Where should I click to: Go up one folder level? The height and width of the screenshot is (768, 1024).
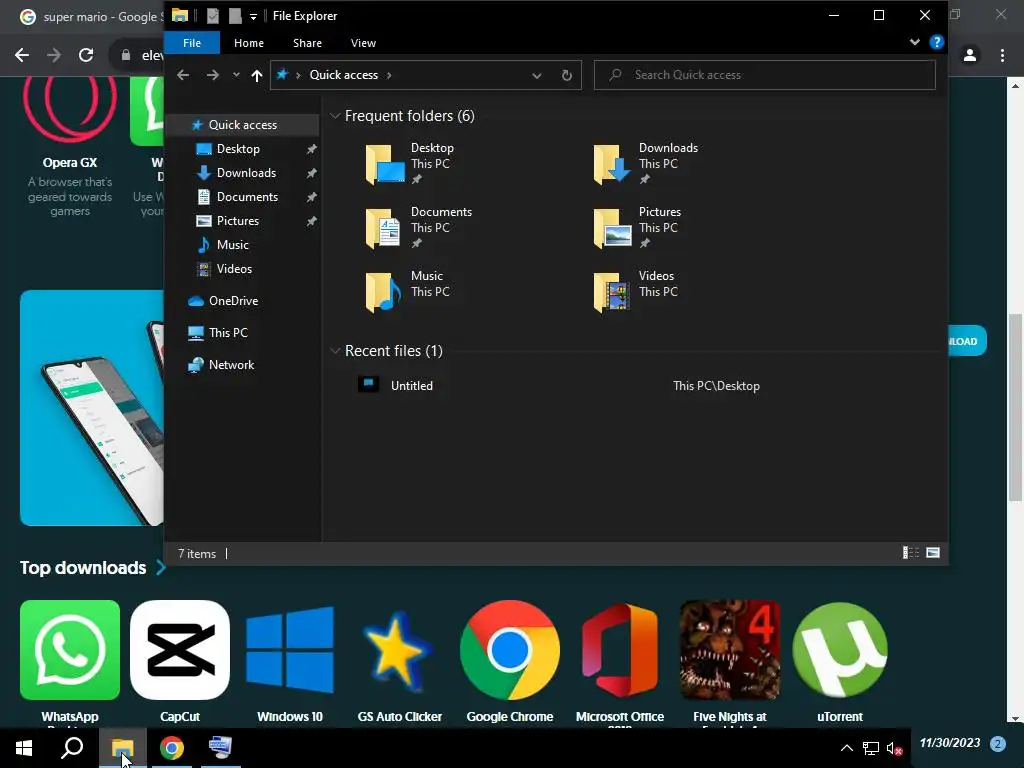pyautogui.click(x=257, y=76)
